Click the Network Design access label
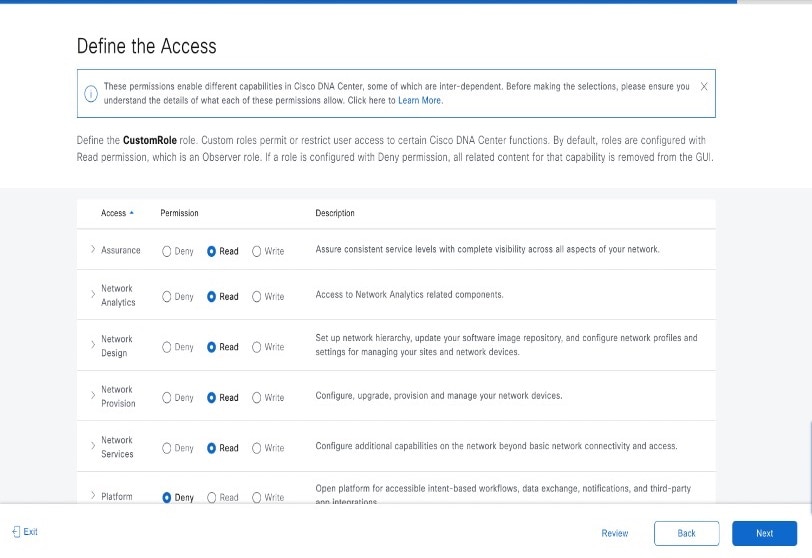 [x=117, y=346]
